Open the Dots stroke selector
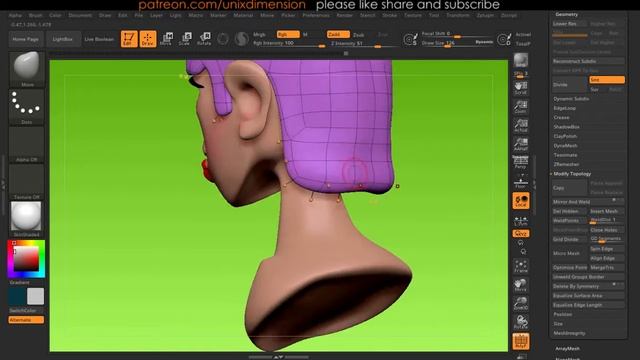The width and height of the screenshot is (640, 360). pos(27,107)
